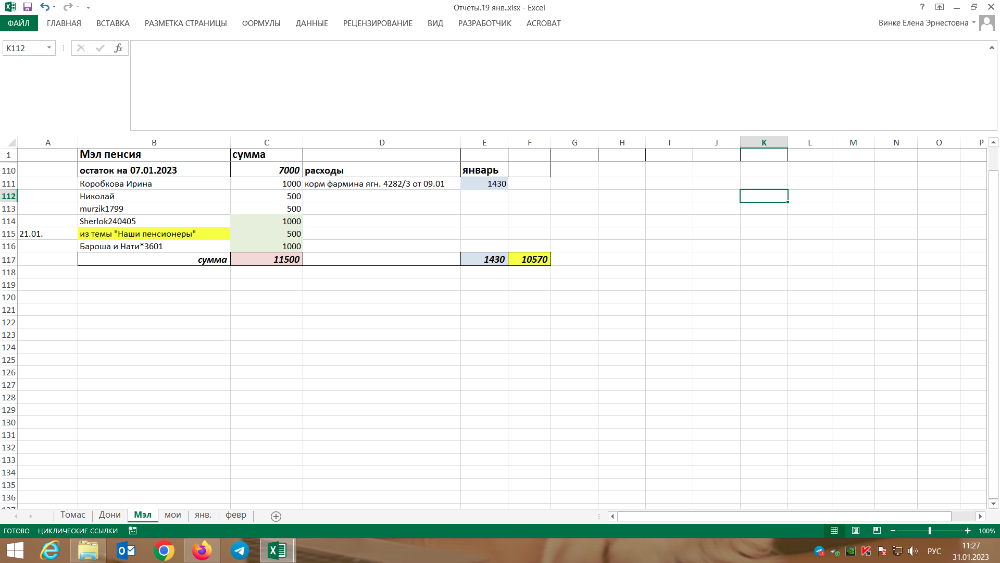The height and width of the screenshot is (563, 1000).
Task: Switch to Page Layout view in status bar
Action: point(855,530)
